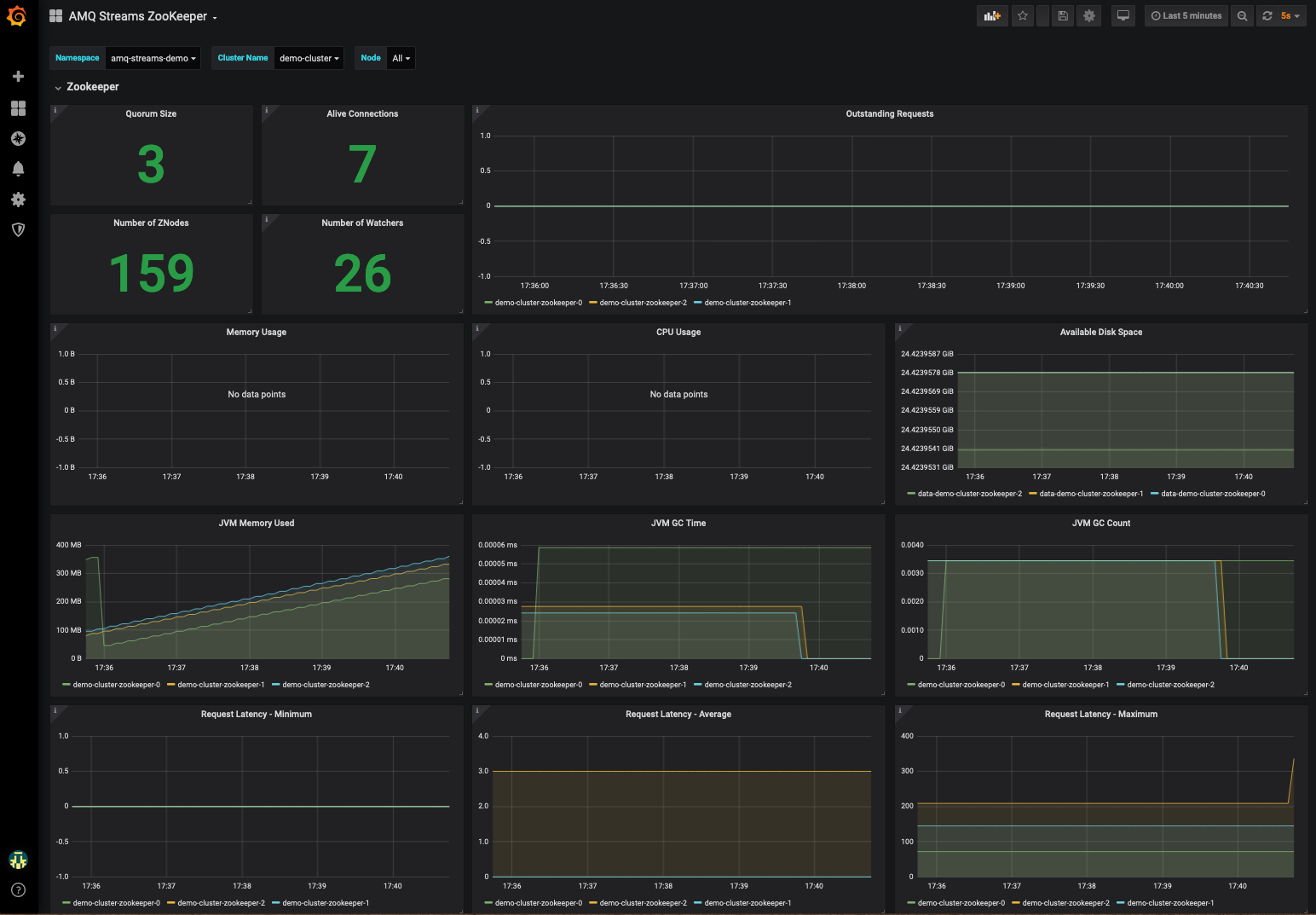1316x915 pixels.
Task: Click the green swatch for zookeeper-0 in JVM Memory Used
Action: pyautogui.click(x=66, y=685)
